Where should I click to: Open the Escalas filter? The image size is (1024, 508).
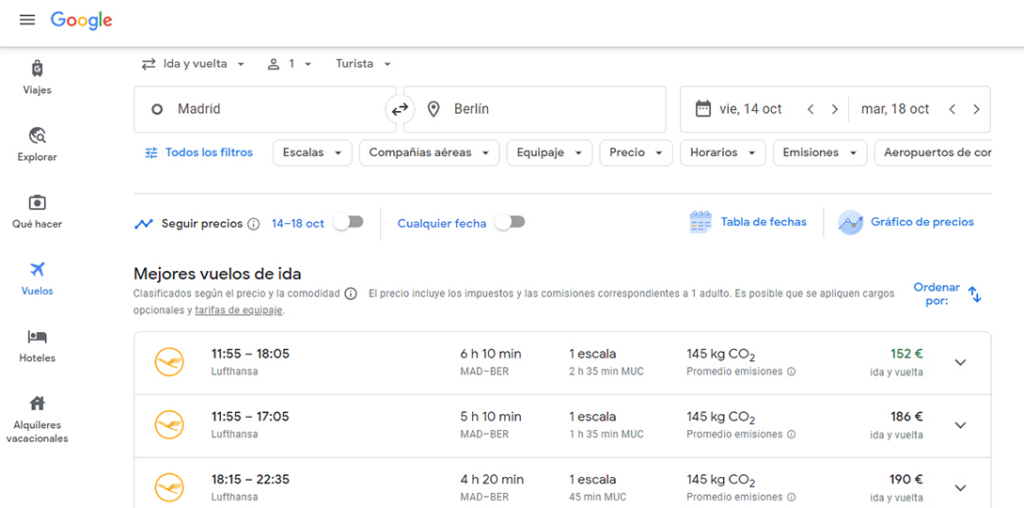pyautogui.click(x=312, y=153)
